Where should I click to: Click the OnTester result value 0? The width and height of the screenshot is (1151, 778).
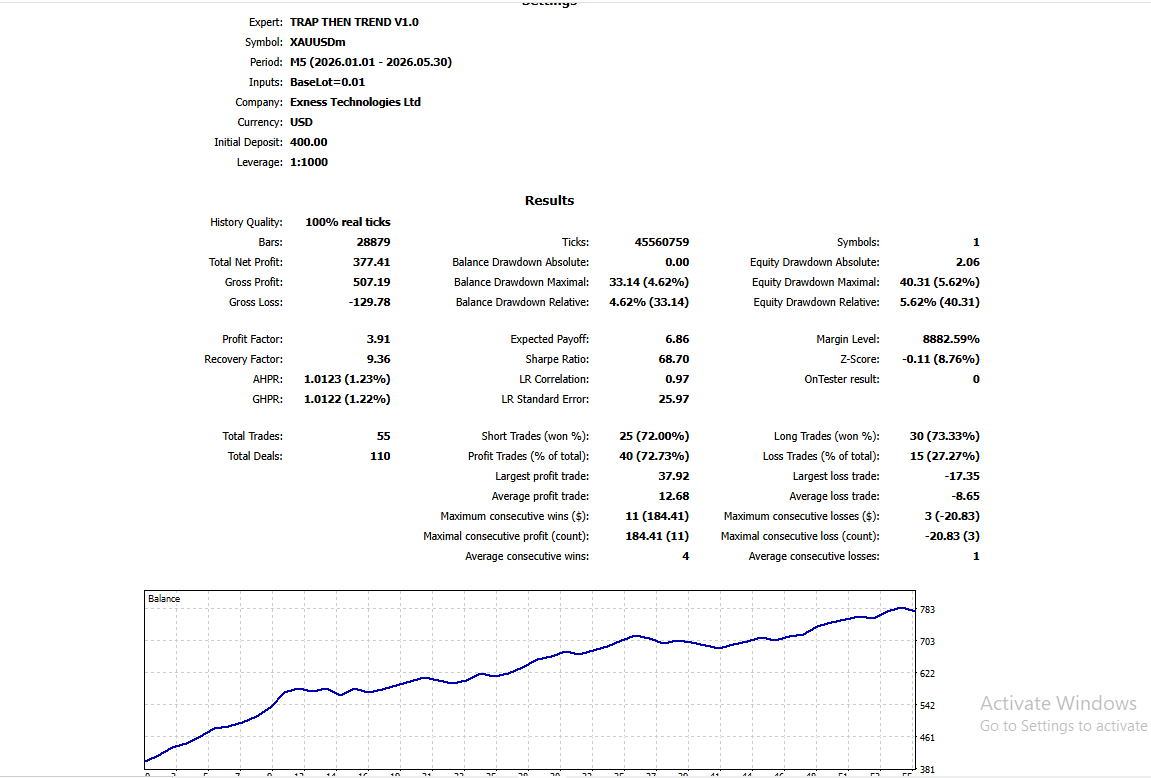pos(976,379)
